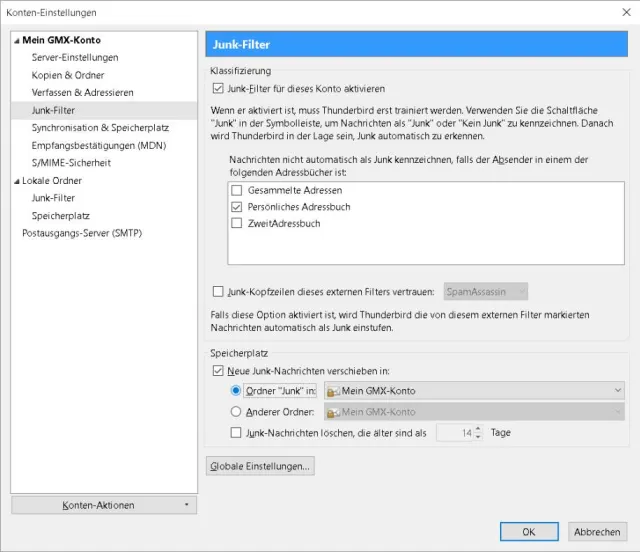Disable Junk-Filter für dieses Konto aktivieren

(x=220, y=89)
